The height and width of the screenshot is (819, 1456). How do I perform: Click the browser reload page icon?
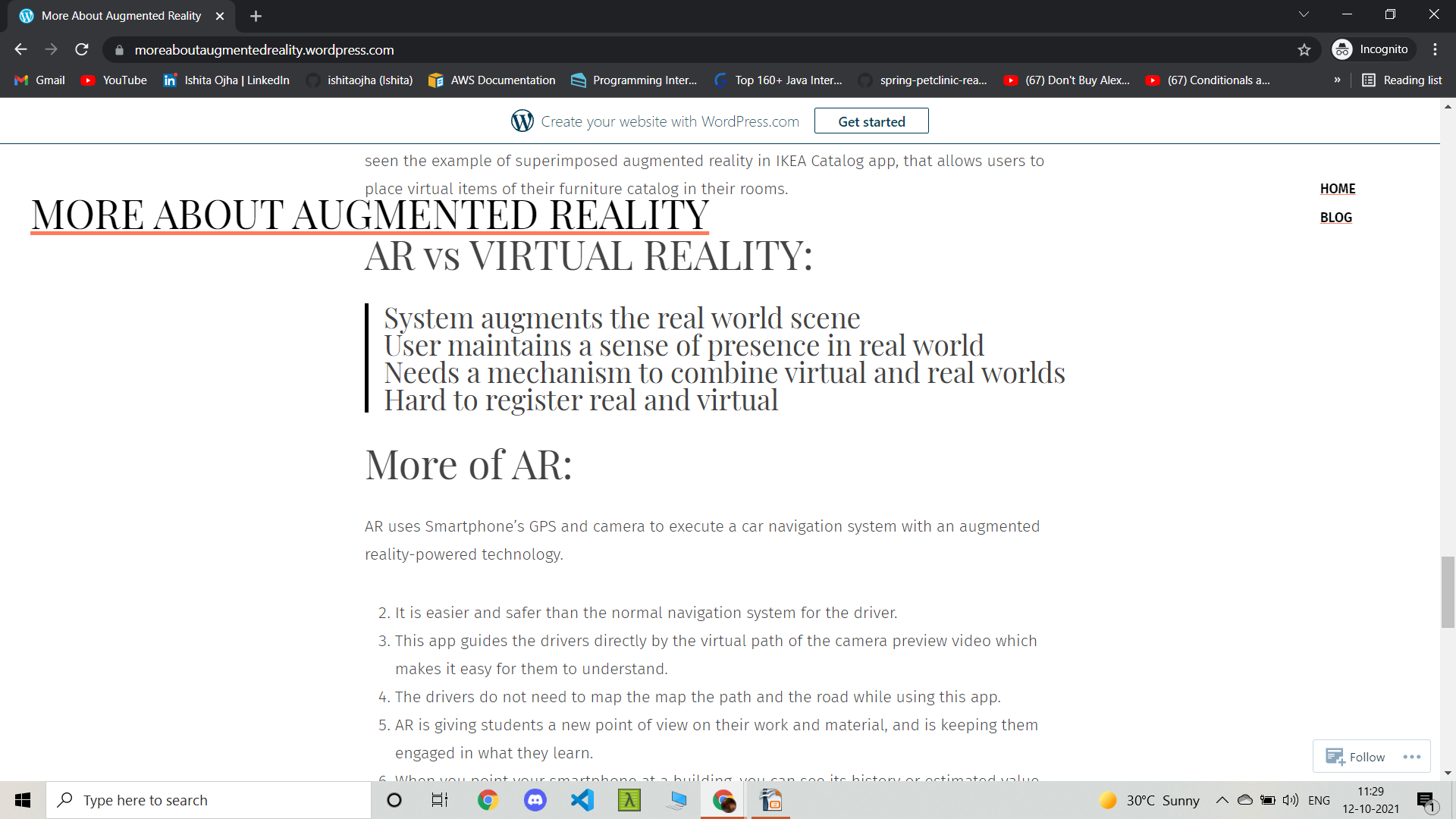(x=82, y=50)
